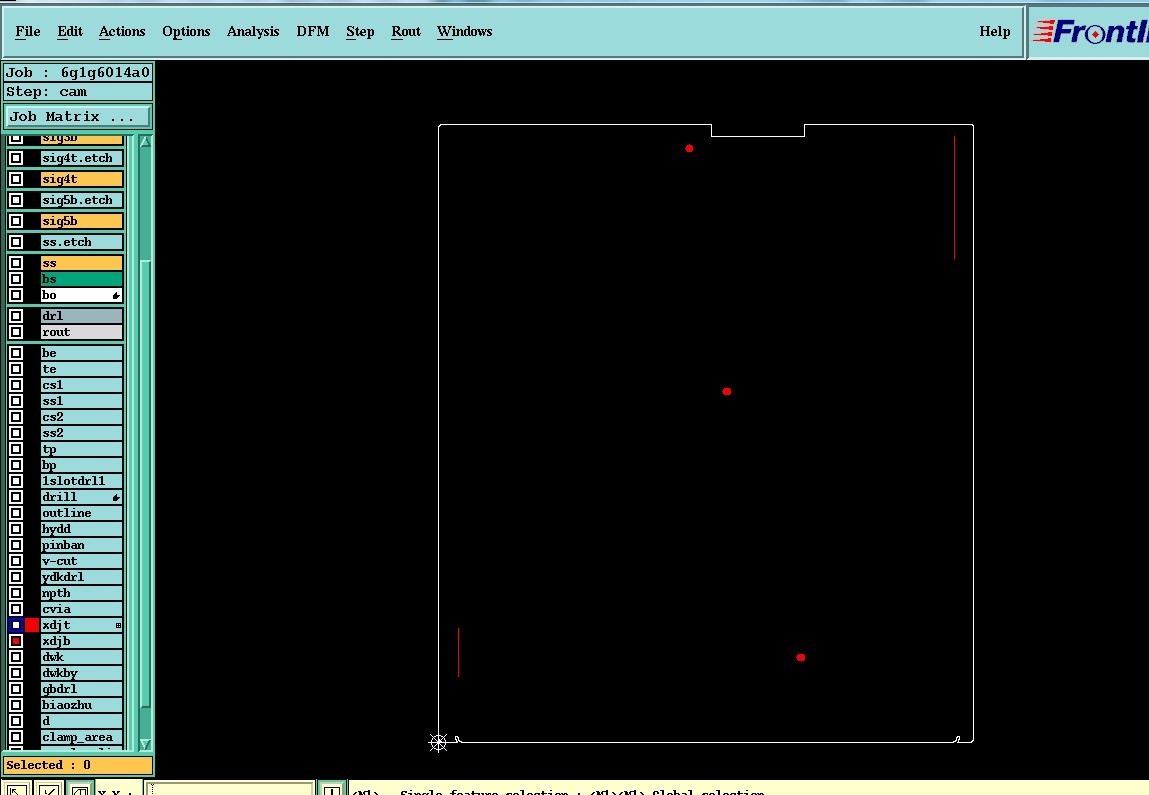The height and width of the screenshot is (795, 1149).
Task: Toggle display checkbox for sig4t.etch layer
Action: (x=15, y=158)
